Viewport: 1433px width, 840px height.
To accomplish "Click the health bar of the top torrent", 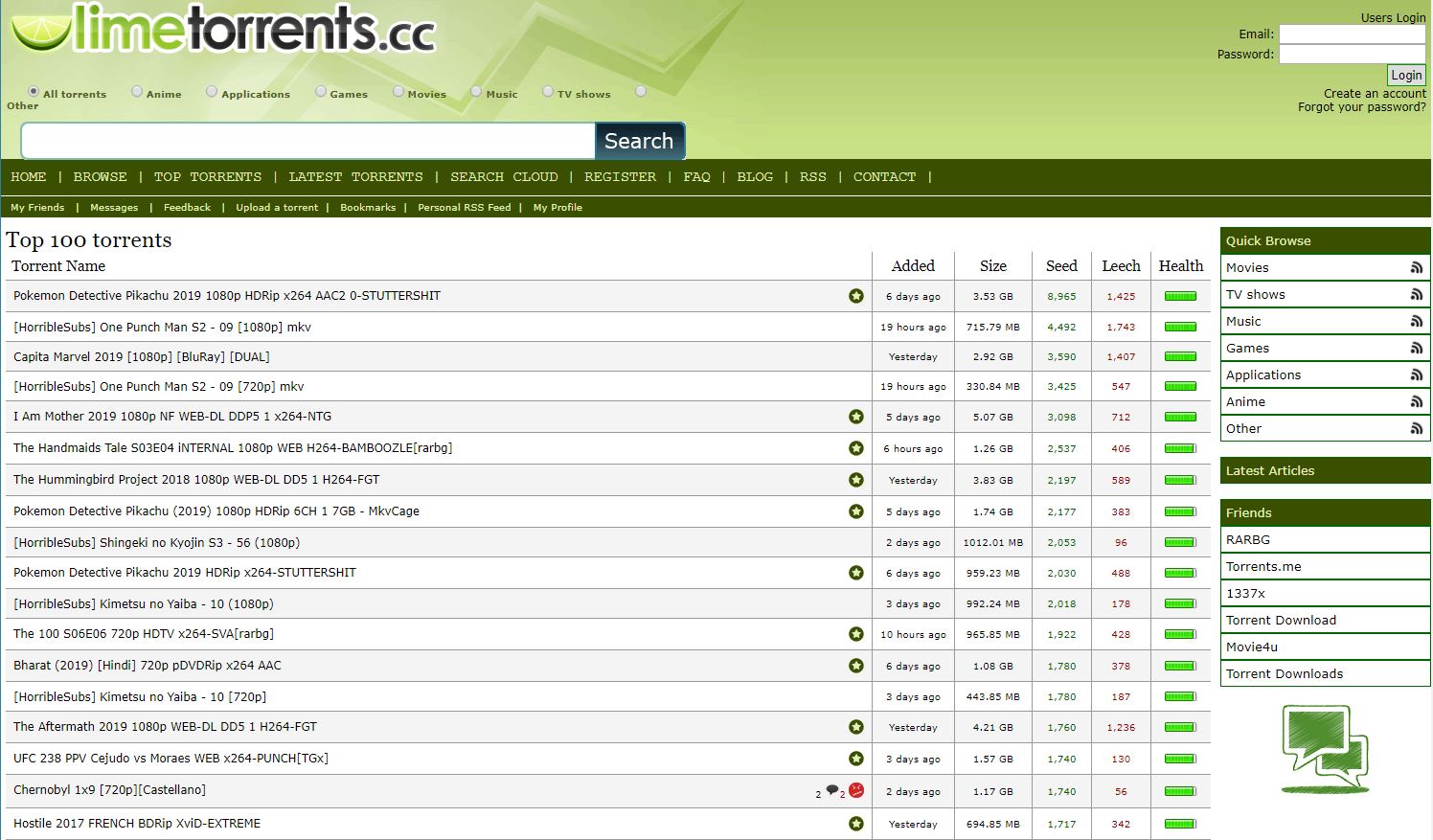I will (x=1180, y=296).
